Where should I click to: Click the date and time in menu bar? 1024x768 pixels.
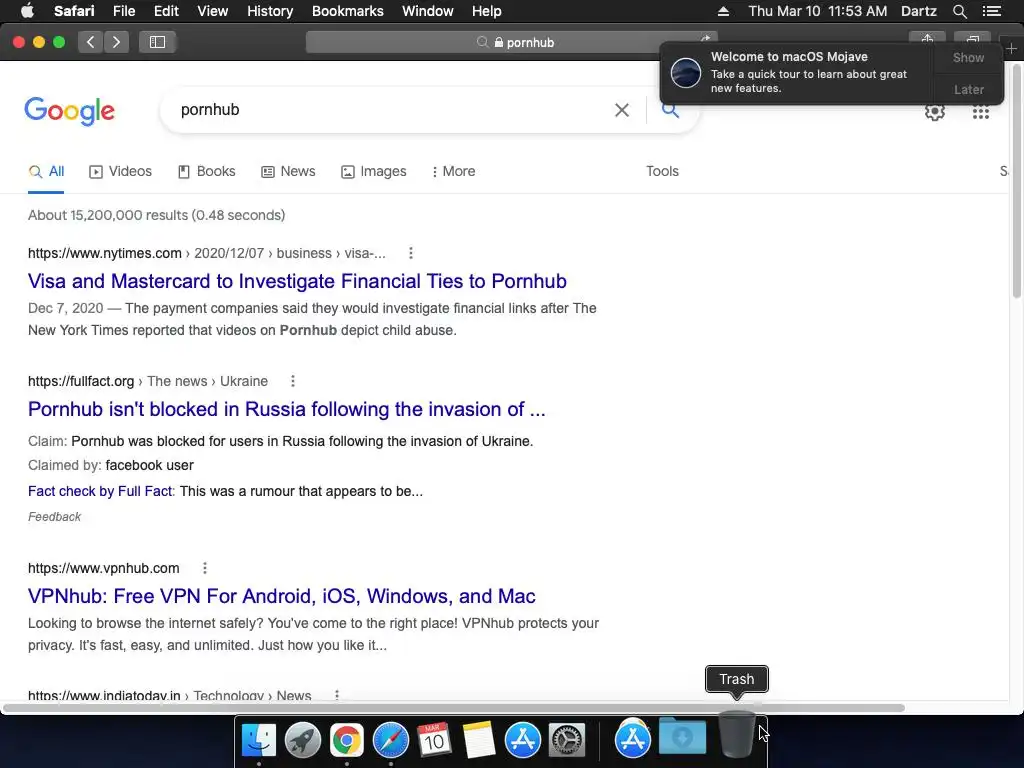click(x=818, y=11)
